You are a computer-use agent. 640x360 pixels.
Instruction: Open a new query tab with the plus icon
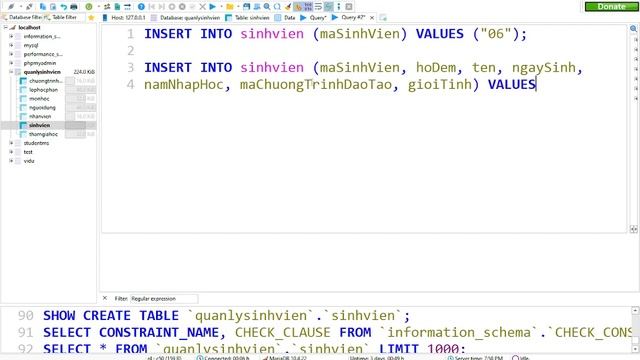coord(383,18)
